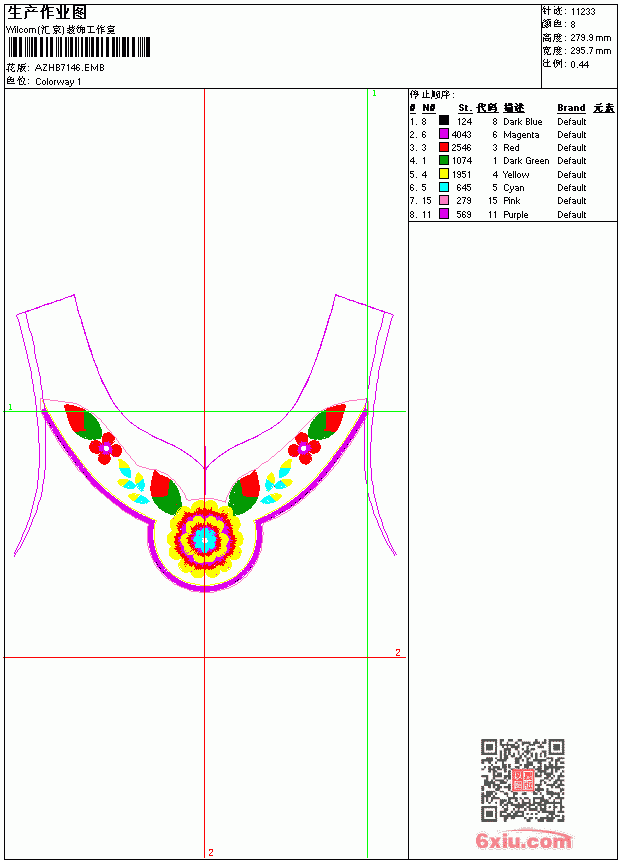
Task: Select the Magenta thread swatch
Action: [x=444, y=134]
